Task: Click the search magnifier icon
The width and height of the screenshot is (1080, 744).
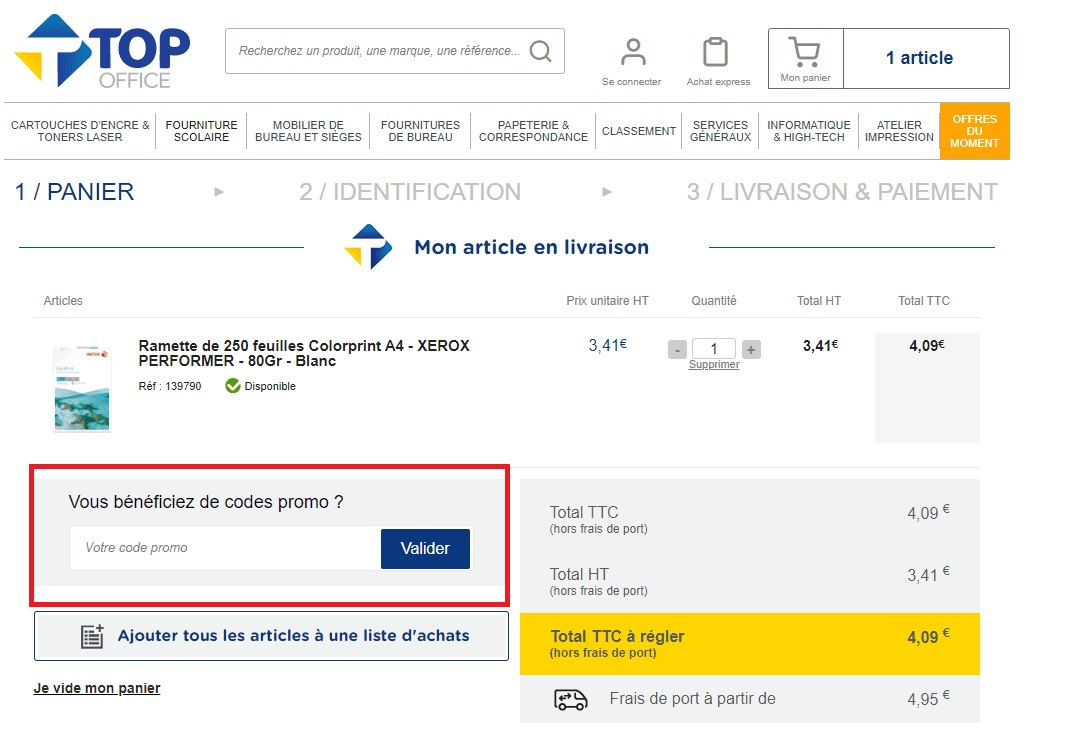Action: [x=541, y=51]
